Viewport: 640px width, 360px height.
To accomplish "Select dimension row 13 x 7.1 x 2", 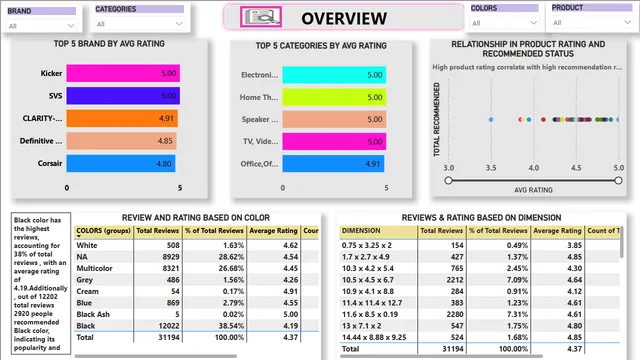I will coord(479,326).
